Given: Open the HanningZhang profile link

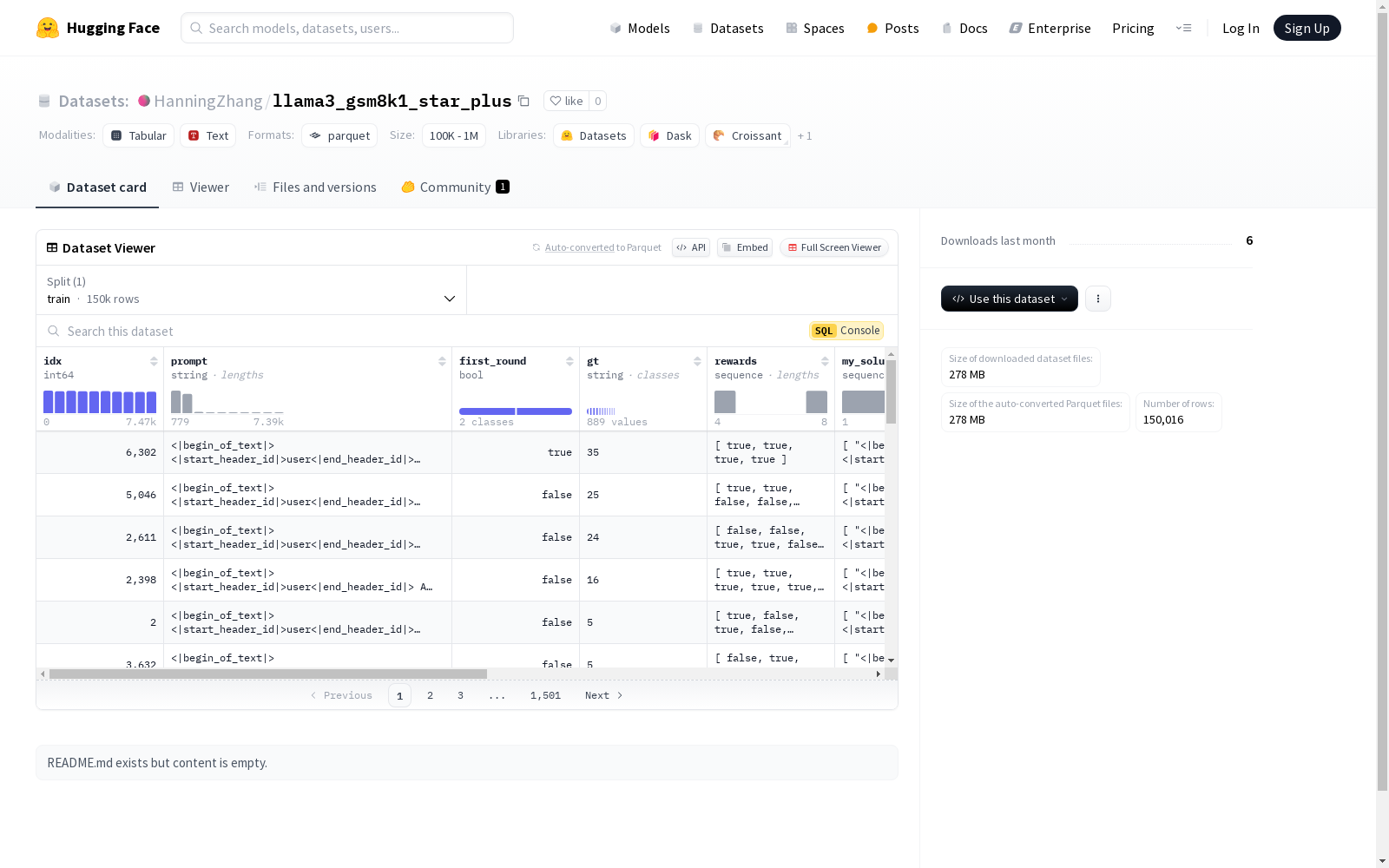Looking at the screenshot, I should [208, 101].
